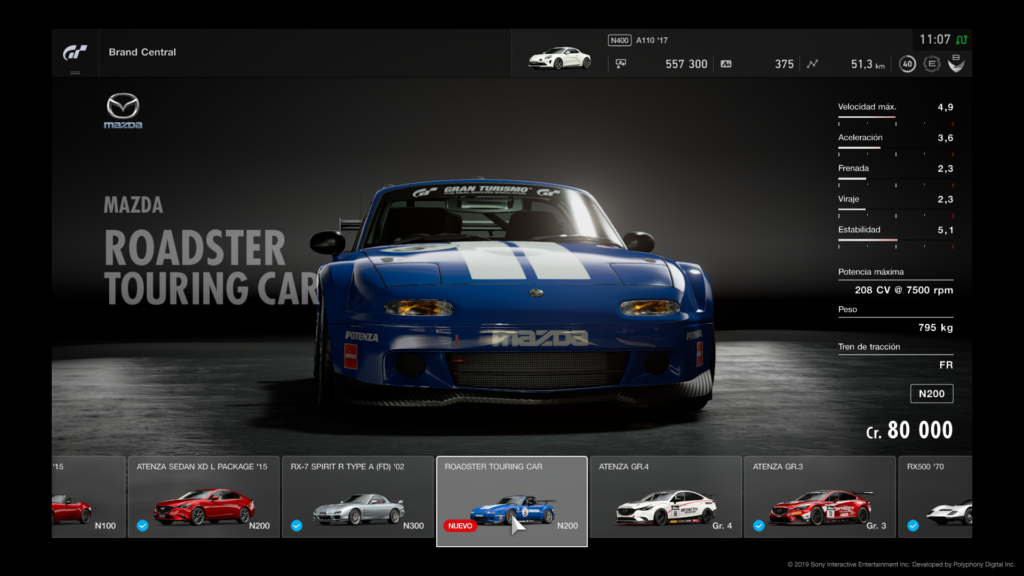
Task: Click the N300 class label on RX-7 card
Action: [413, 526]
